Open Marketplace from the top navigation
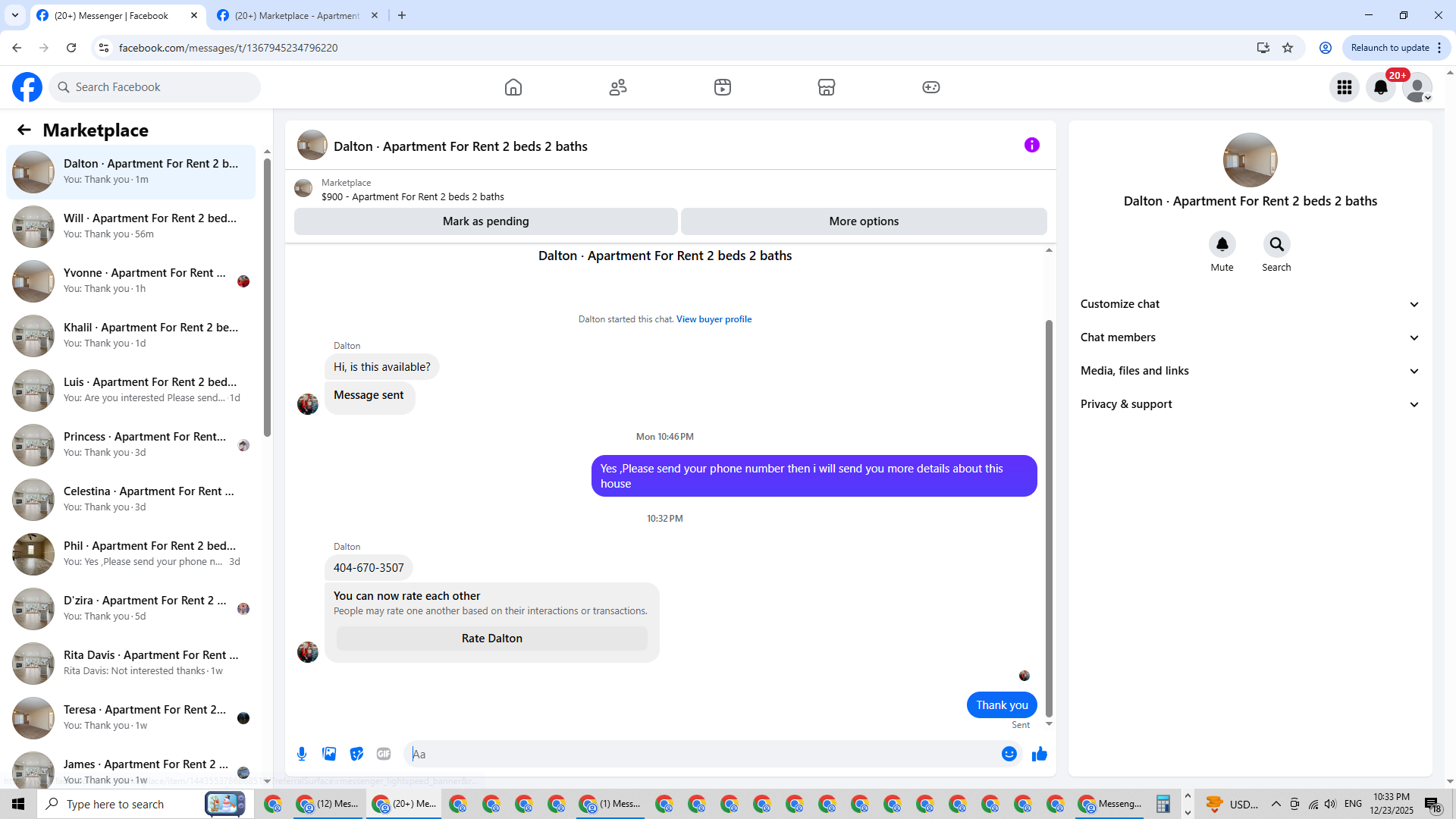The image size is (1456, 819). (x=826, y=87)
